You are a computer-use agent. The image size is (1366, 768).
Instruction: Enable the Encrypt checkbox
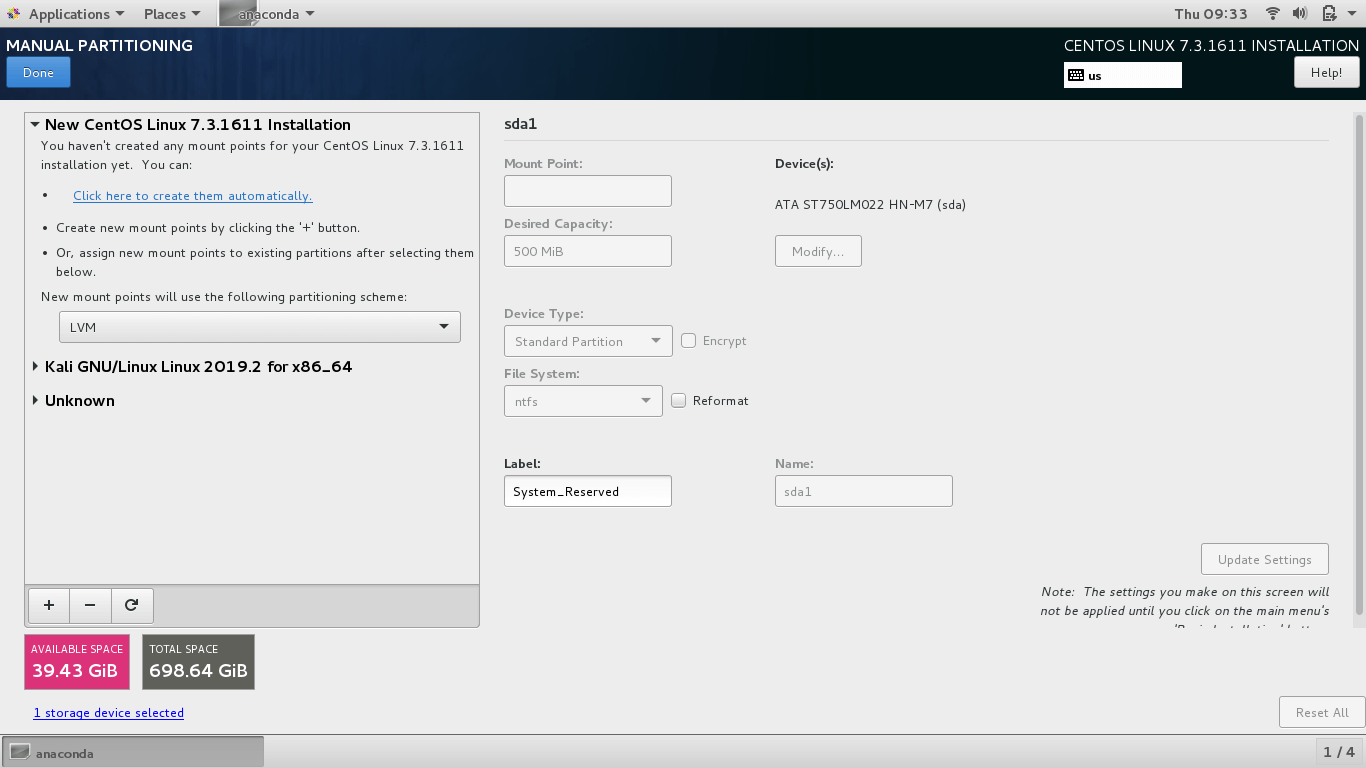(x=689, y=341)
